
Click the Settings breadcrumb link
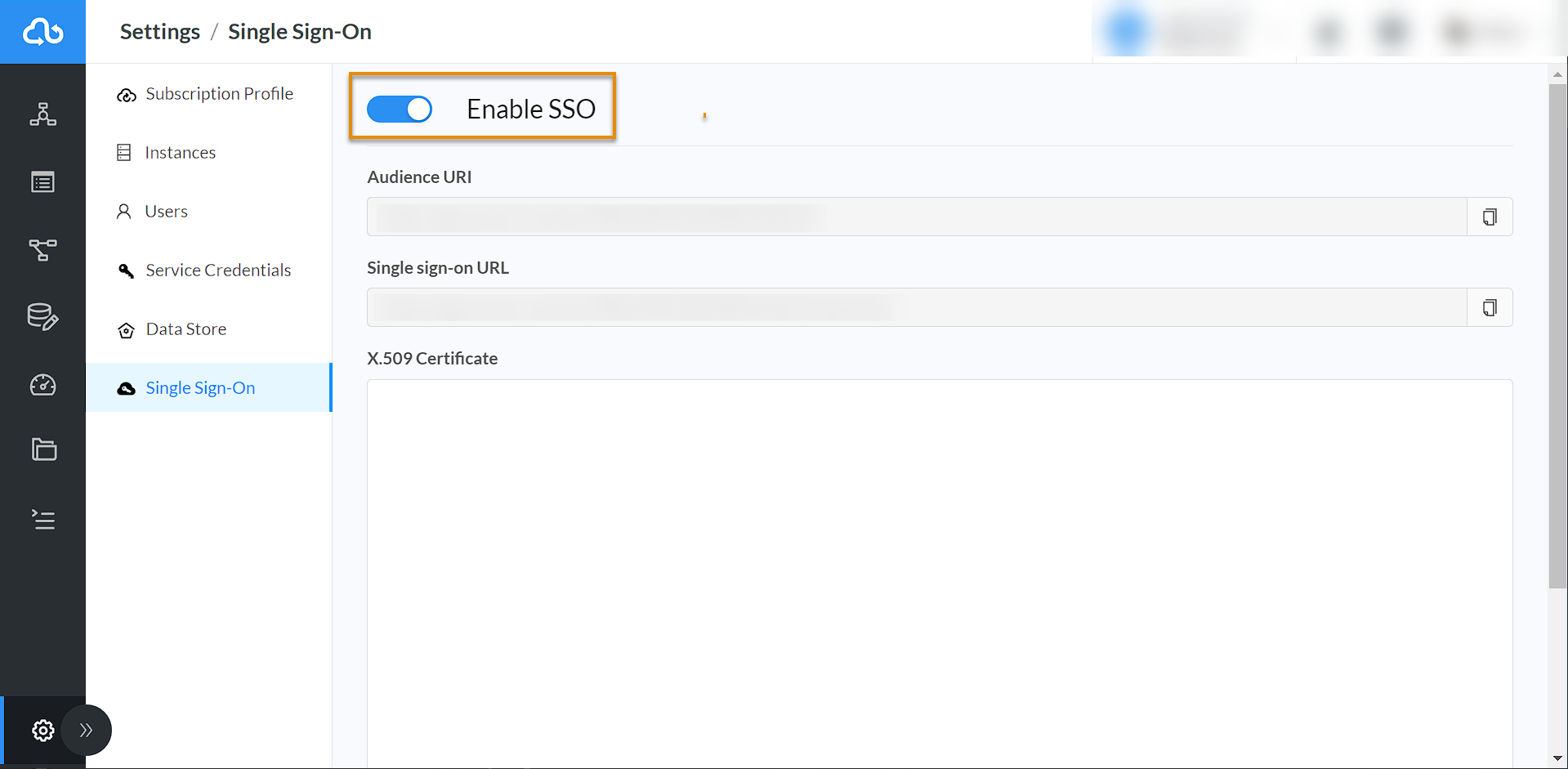(x=159, y=31)
